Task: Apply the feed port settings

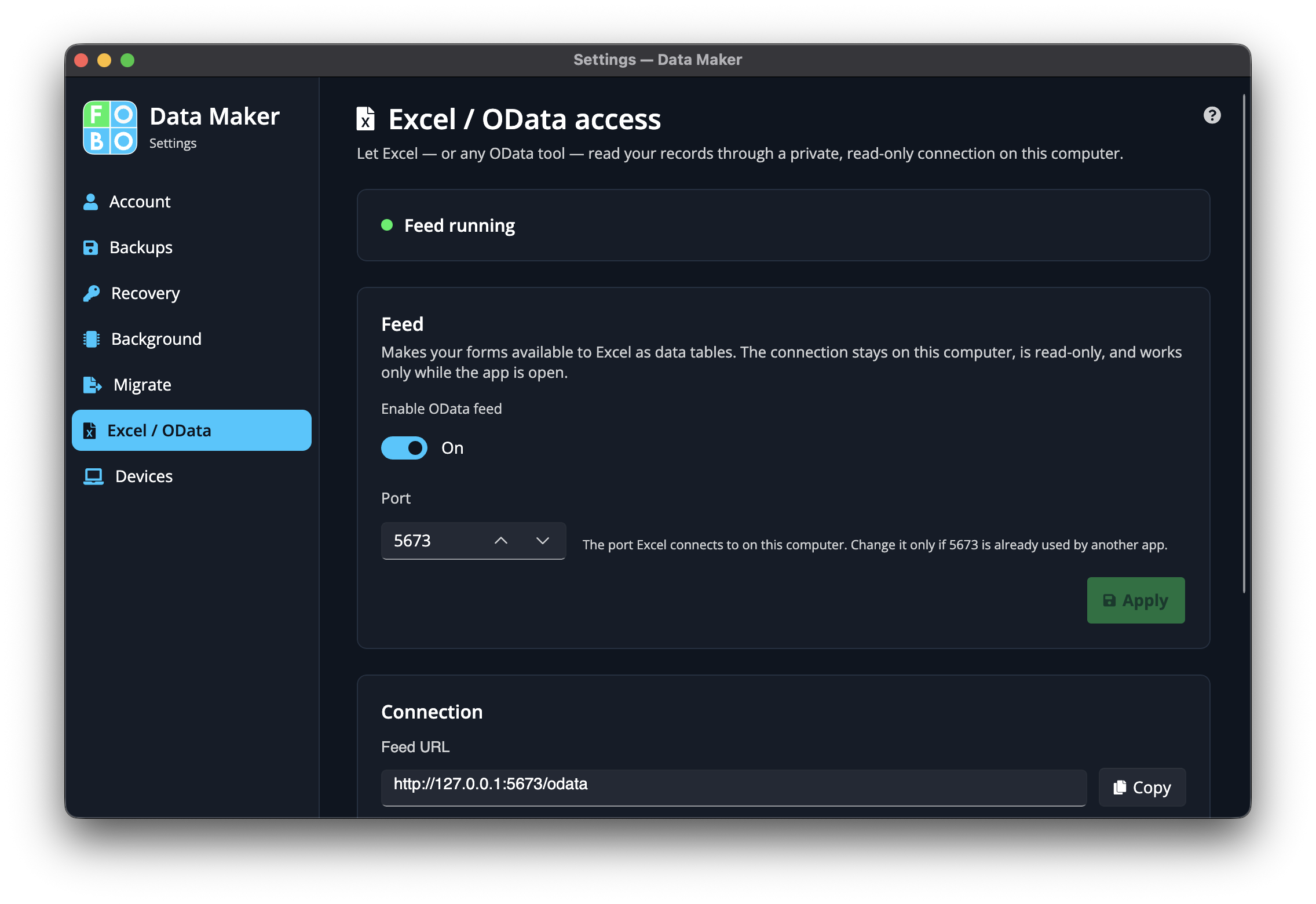Action: [x=1136, y=600]
